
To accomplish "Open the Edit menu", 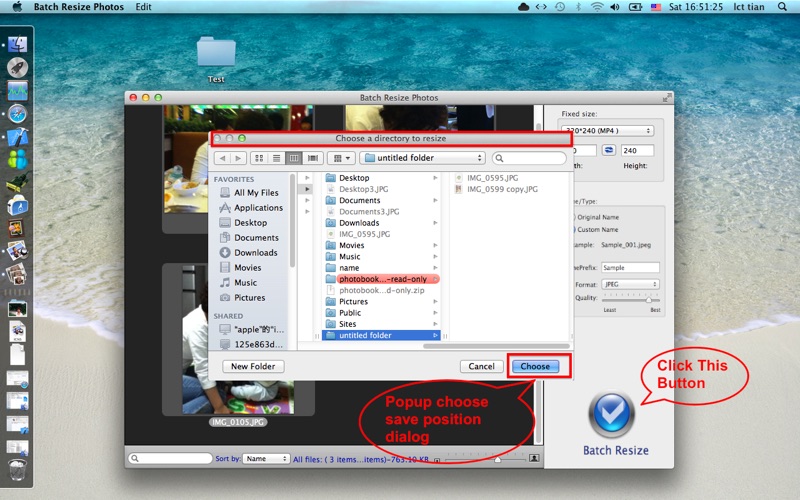I will (143, 7).
